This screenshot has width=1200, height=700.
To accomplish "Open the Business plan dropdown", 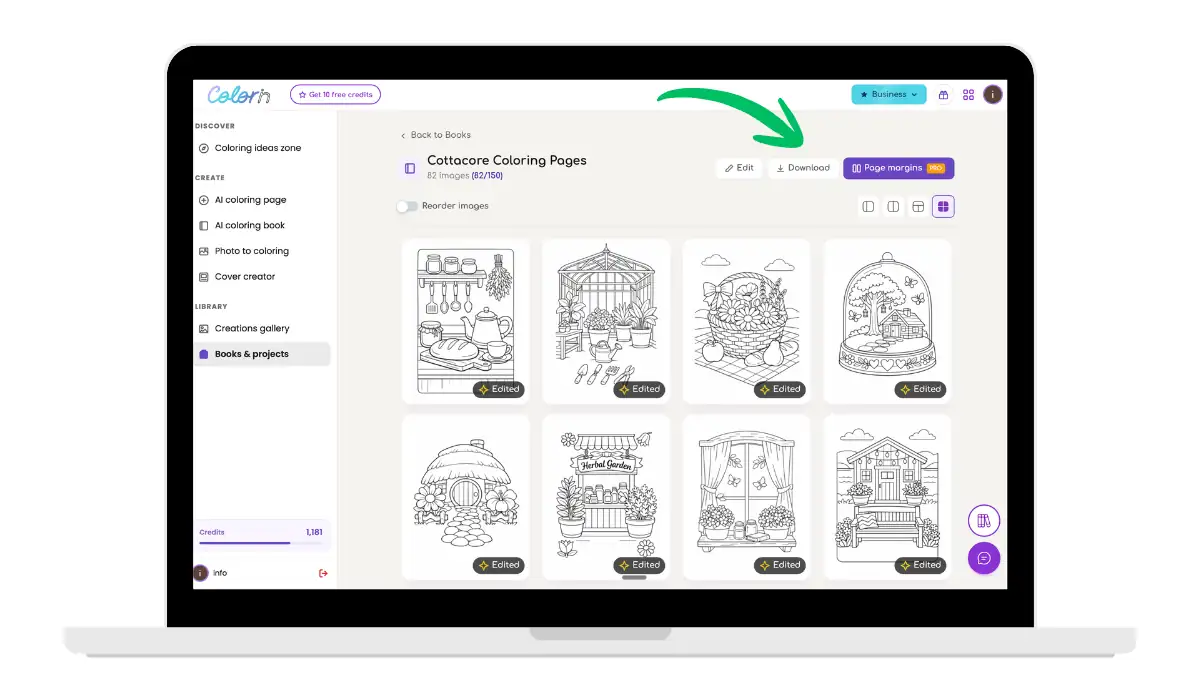I will pos(888,94).
